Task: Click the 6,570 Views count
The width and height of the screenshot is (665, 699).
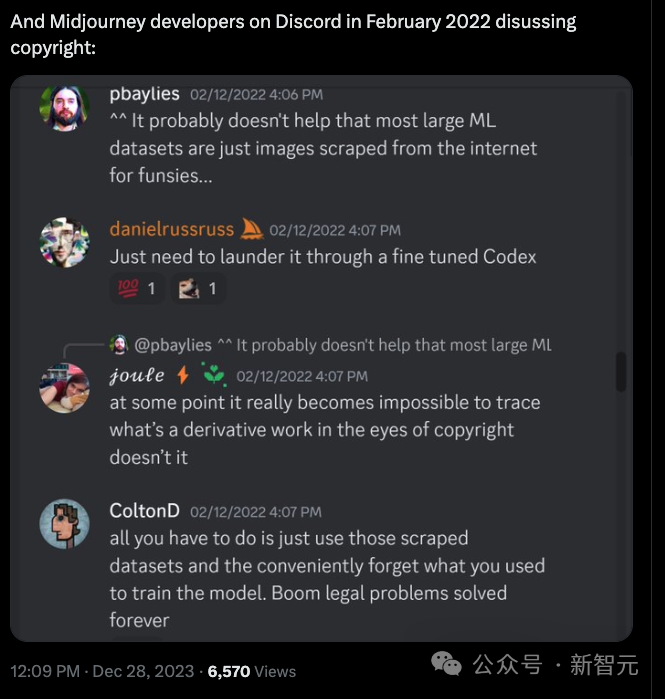Action: pos(251,671)
